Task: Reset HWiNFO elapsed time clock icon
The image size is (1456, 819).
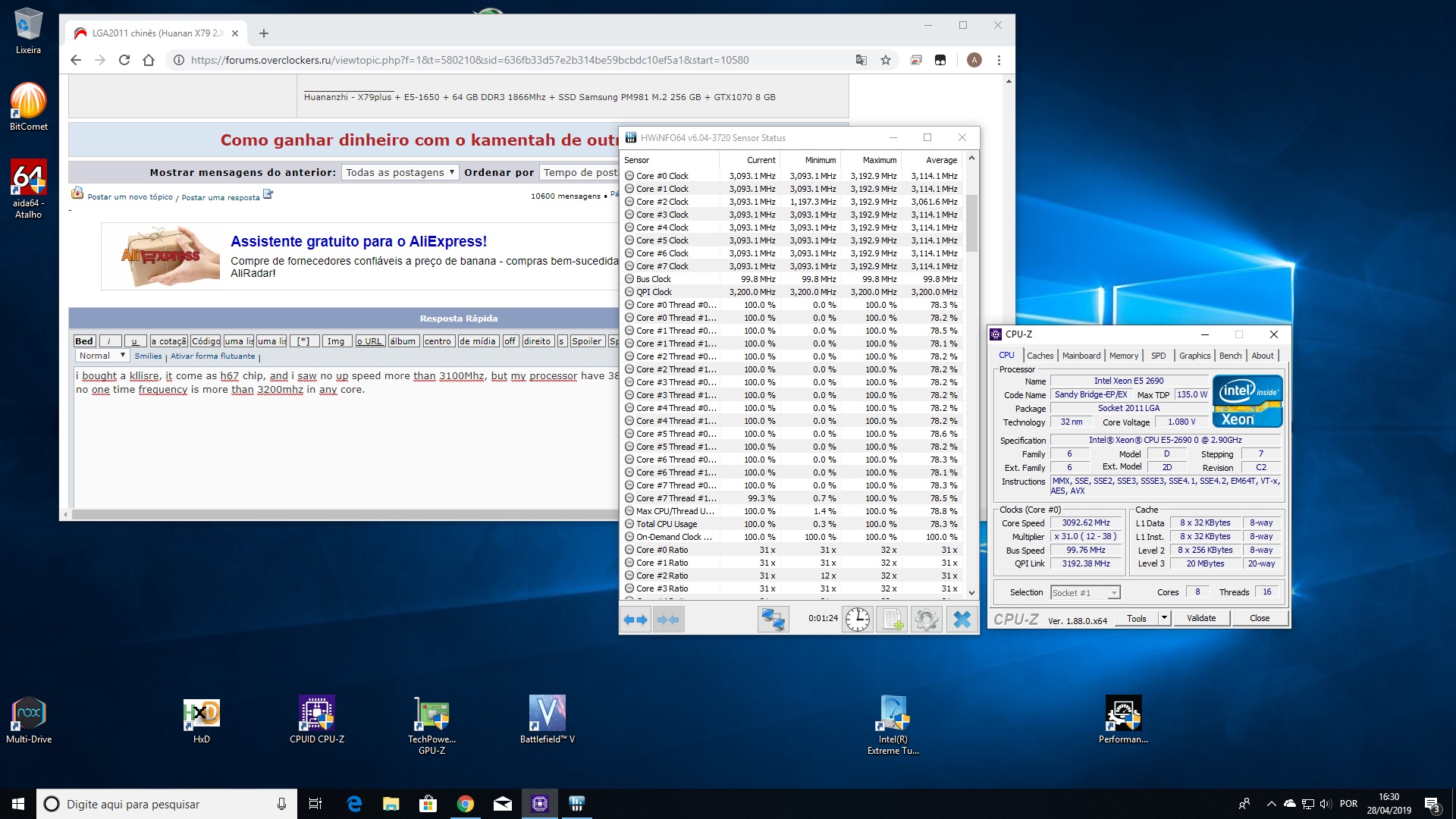Action: (858, 620)
